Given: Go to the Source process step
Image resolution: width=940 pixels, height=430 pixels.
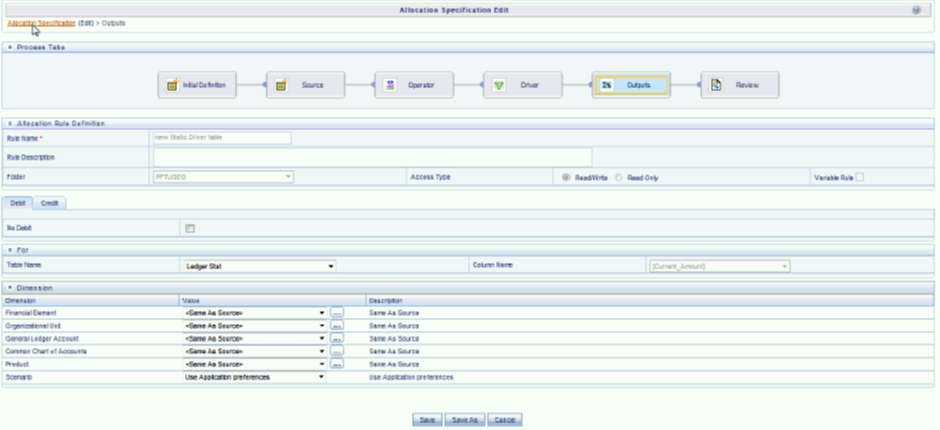Looking at the screenshot, I should click(306, 85).
